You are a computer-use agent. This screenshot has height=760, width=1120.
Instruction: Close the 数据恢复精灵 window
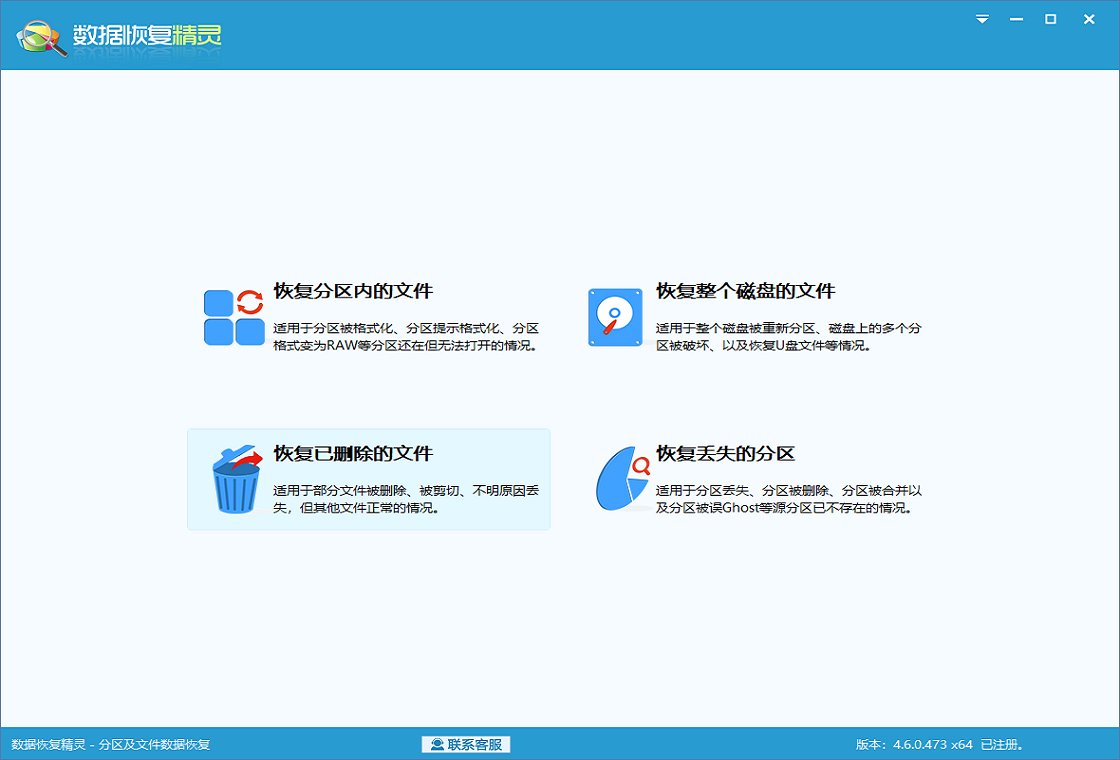click(1089, 19)
